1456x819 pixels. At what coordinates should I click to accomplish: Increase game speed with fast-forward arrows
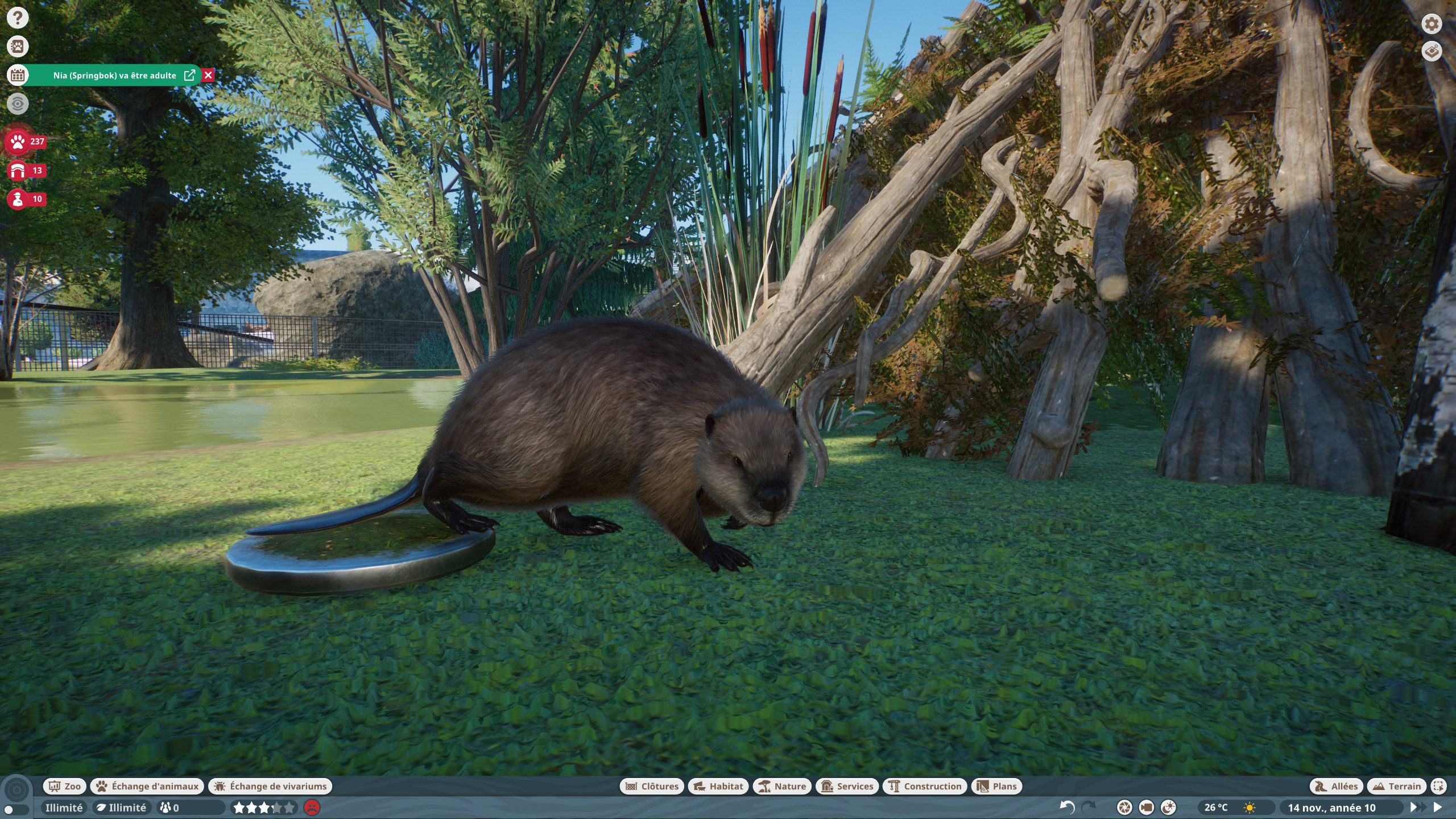(x=1418, y=807)
